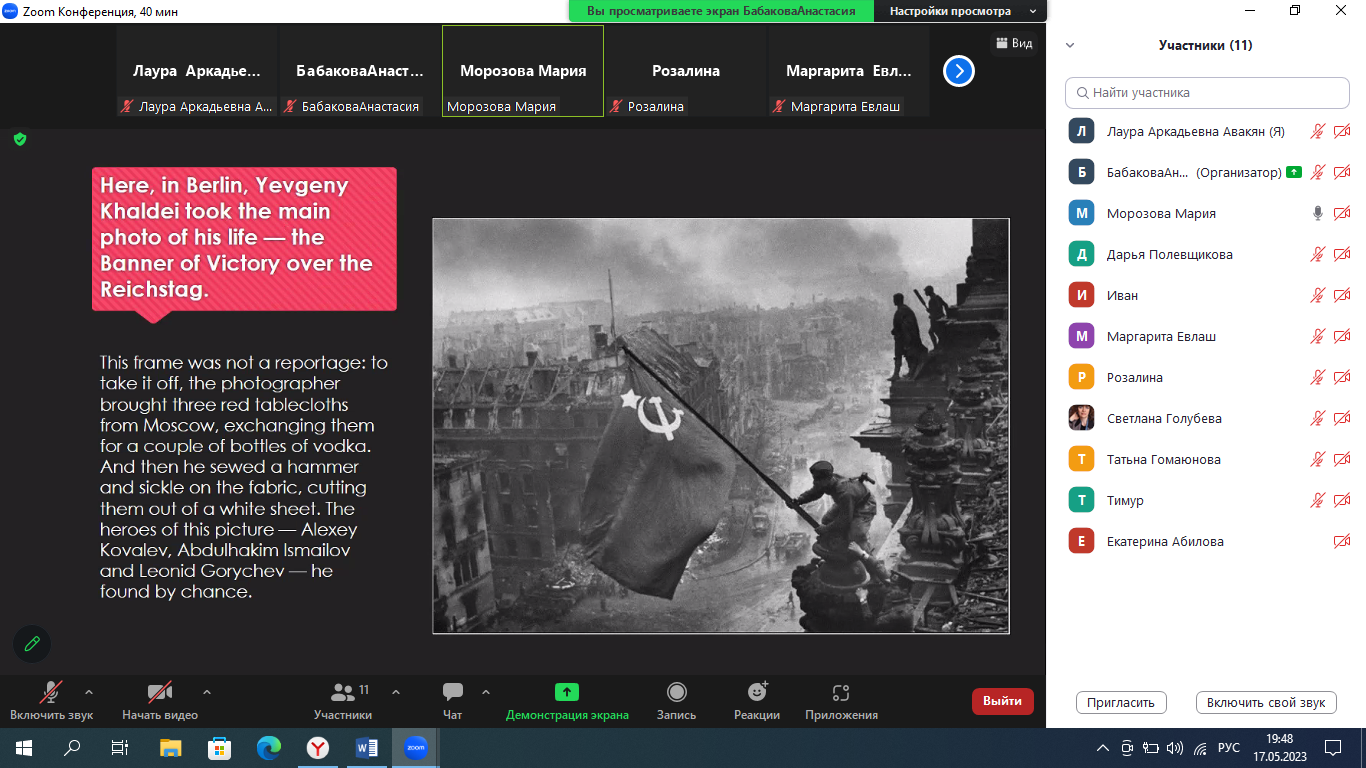Click Демонстрация экрана share icon
Screen dimensions: 1366x768
[567, 692]
